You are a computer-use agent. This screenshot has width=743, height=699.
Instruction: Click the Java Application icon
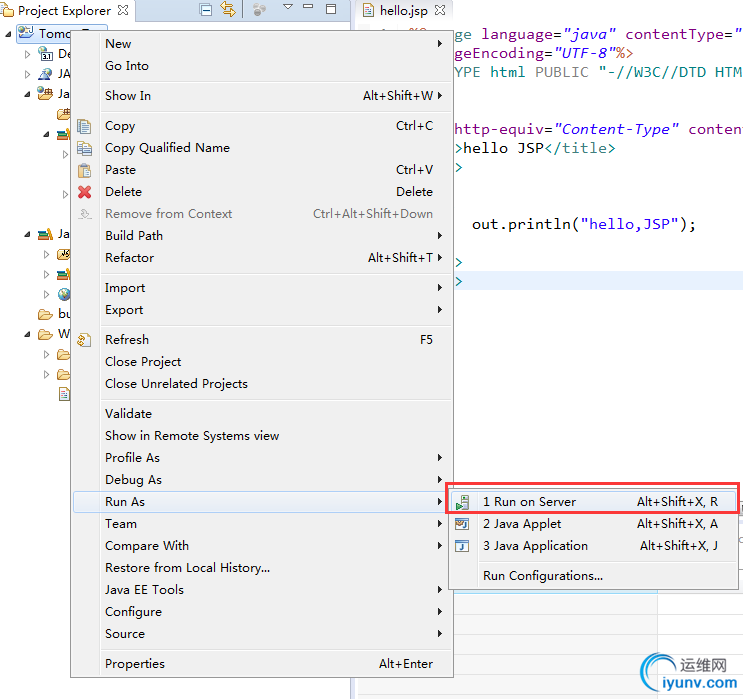tap(462, 546)
